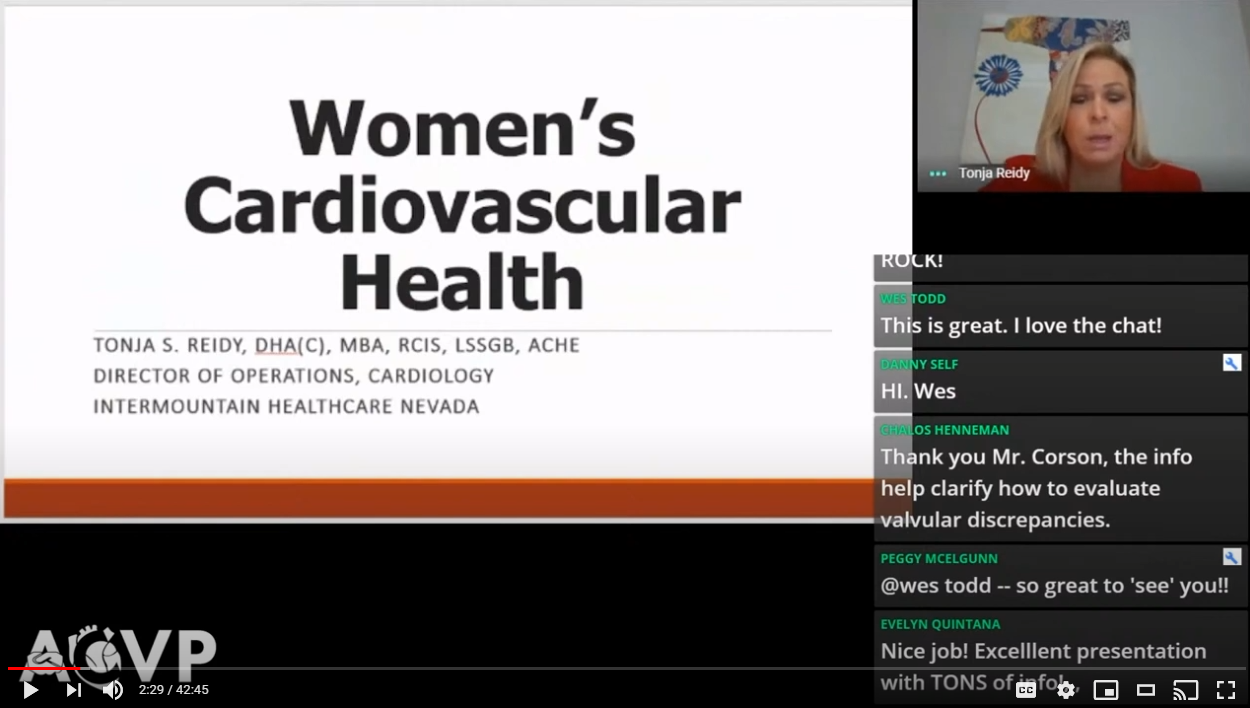Cast video to a TV device

pos(1186,689)
